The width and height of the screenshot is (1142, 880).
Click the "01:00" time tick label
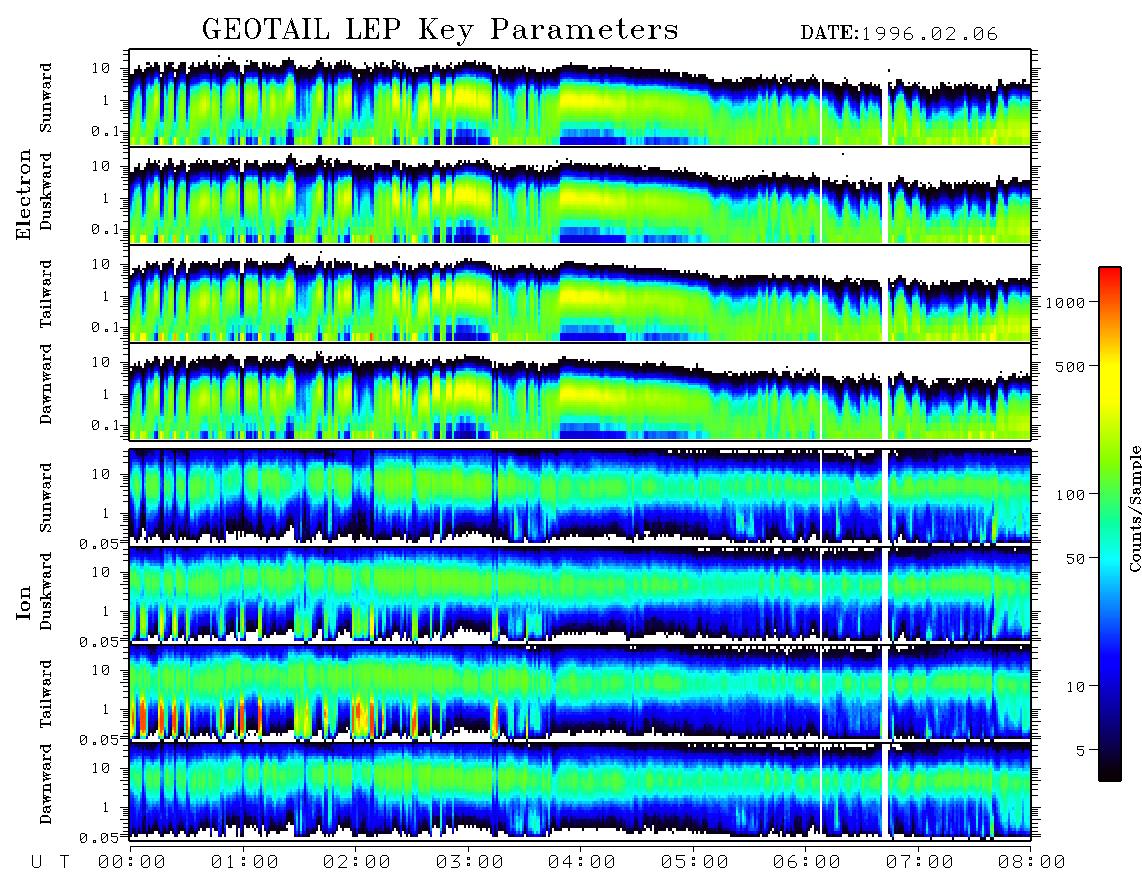click(x=245, y=862)
